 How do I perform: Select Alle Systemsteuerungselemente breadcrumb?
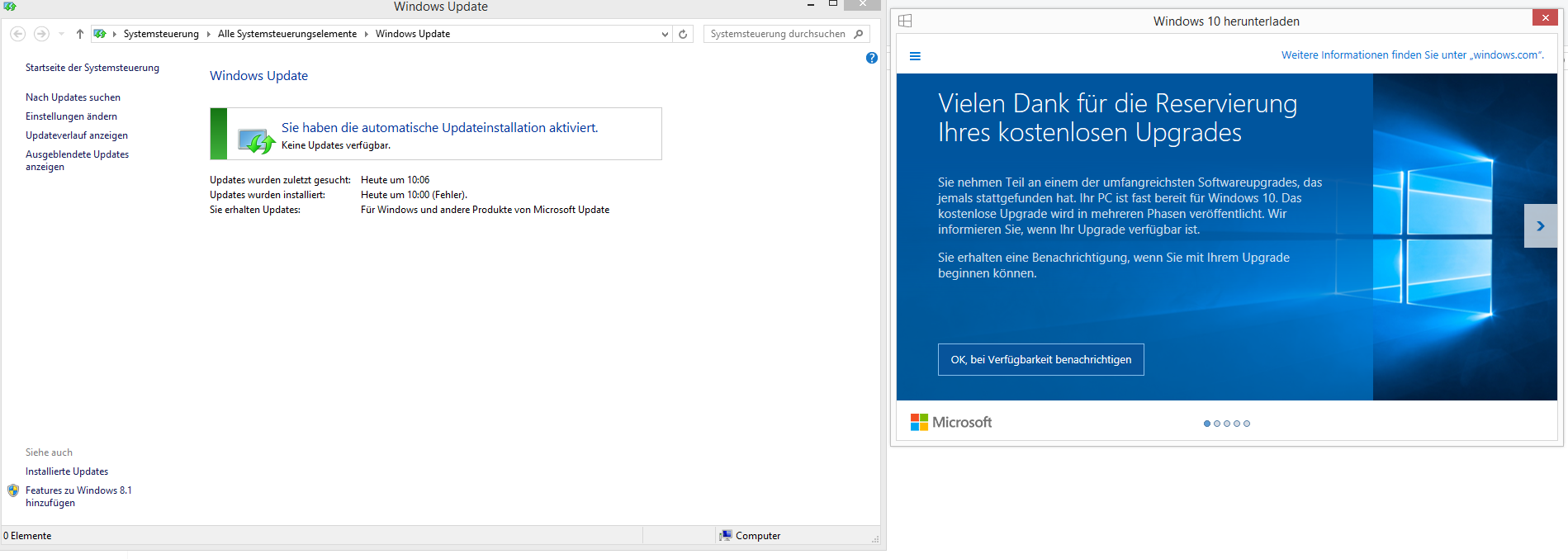pyautogui.click(x=287, y=34)
